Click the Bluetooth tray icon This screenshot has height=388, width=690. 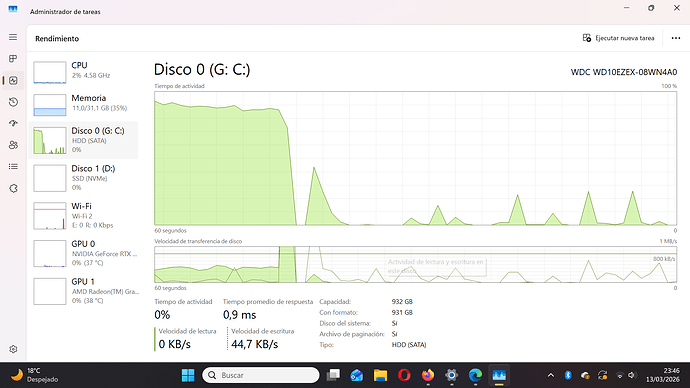pyautogui.click(x=568, y=375)
